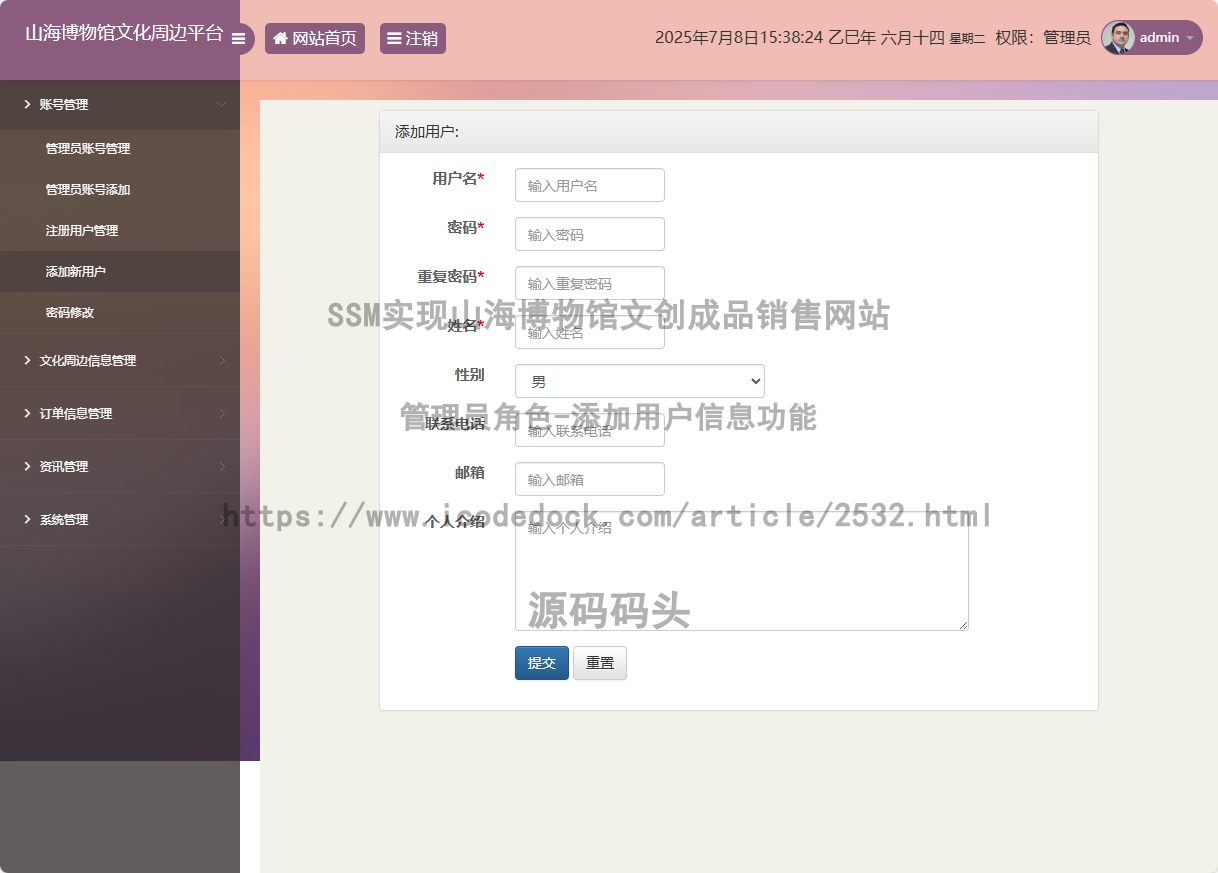Expand the 文化周边信息管理 menu
Image resolution: width=1218 pixels, height=873 pixels.
tap(120, 360)
